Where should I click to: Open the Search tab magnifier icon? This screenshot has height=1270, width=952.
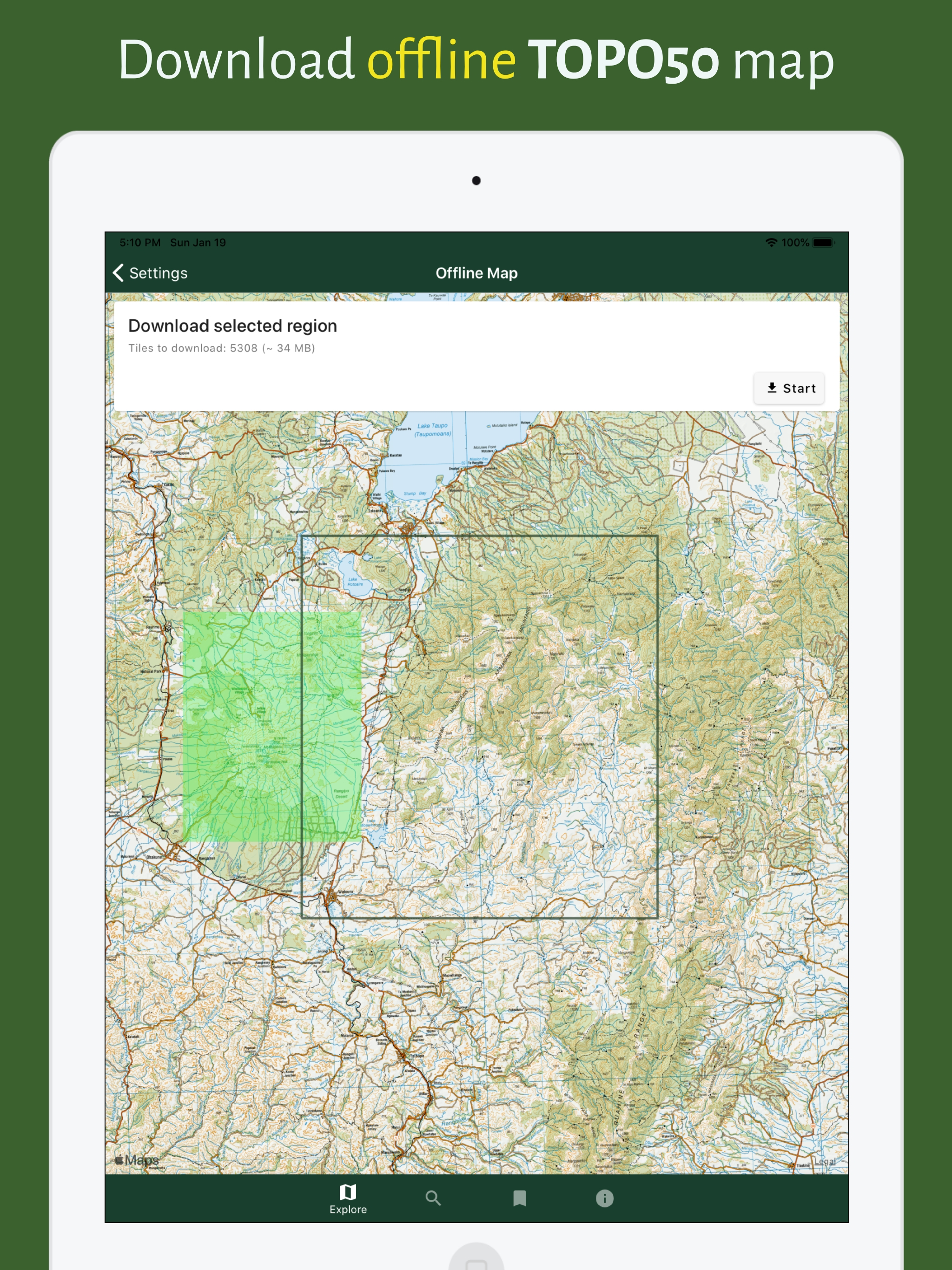(x=433, y=1197)
